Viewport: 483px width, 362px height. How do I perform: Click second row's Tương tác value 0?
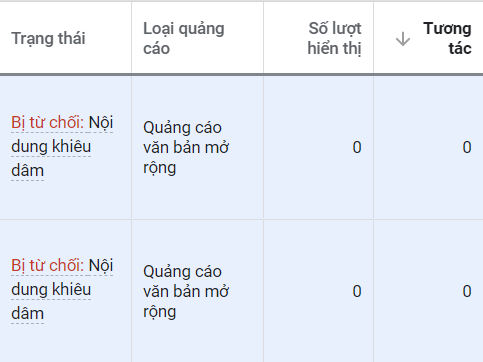coord(467,291)
